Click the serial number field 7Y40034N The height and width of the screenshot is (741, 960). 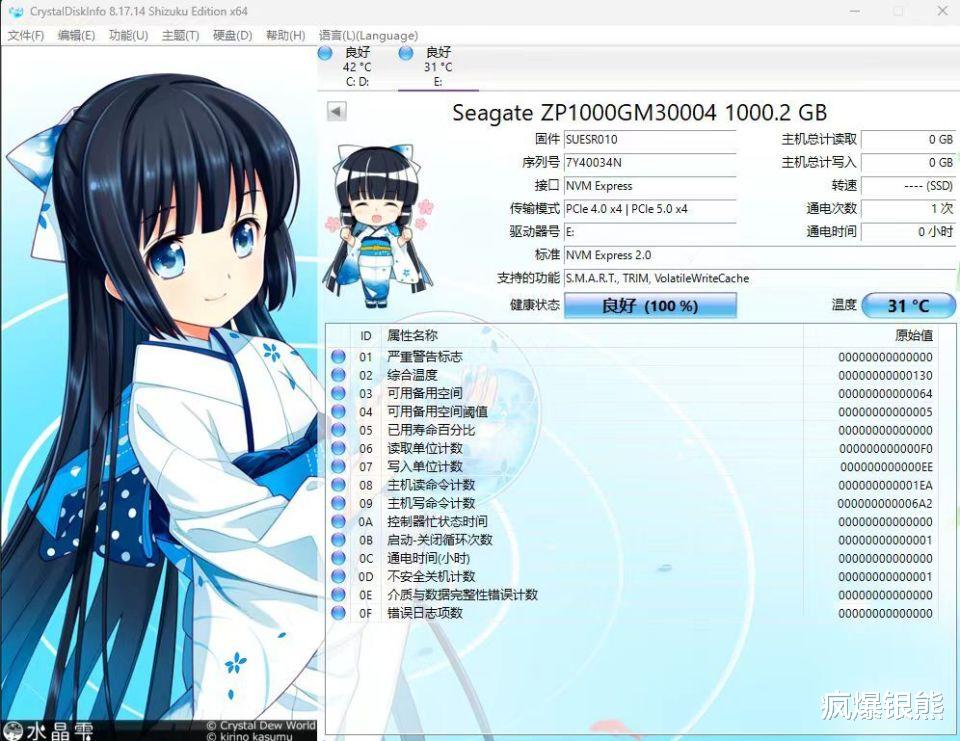tap(650, 163)
